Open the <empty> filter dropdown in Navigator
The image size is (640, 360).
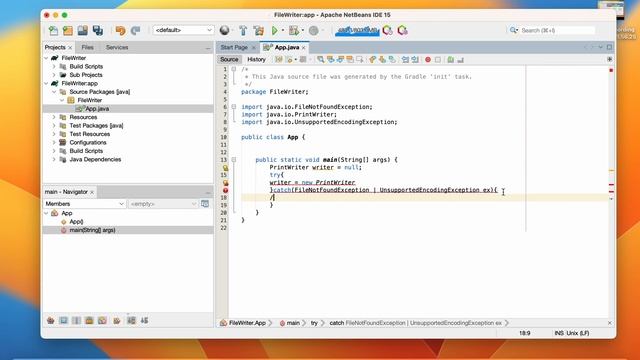[x=163, y=204]
